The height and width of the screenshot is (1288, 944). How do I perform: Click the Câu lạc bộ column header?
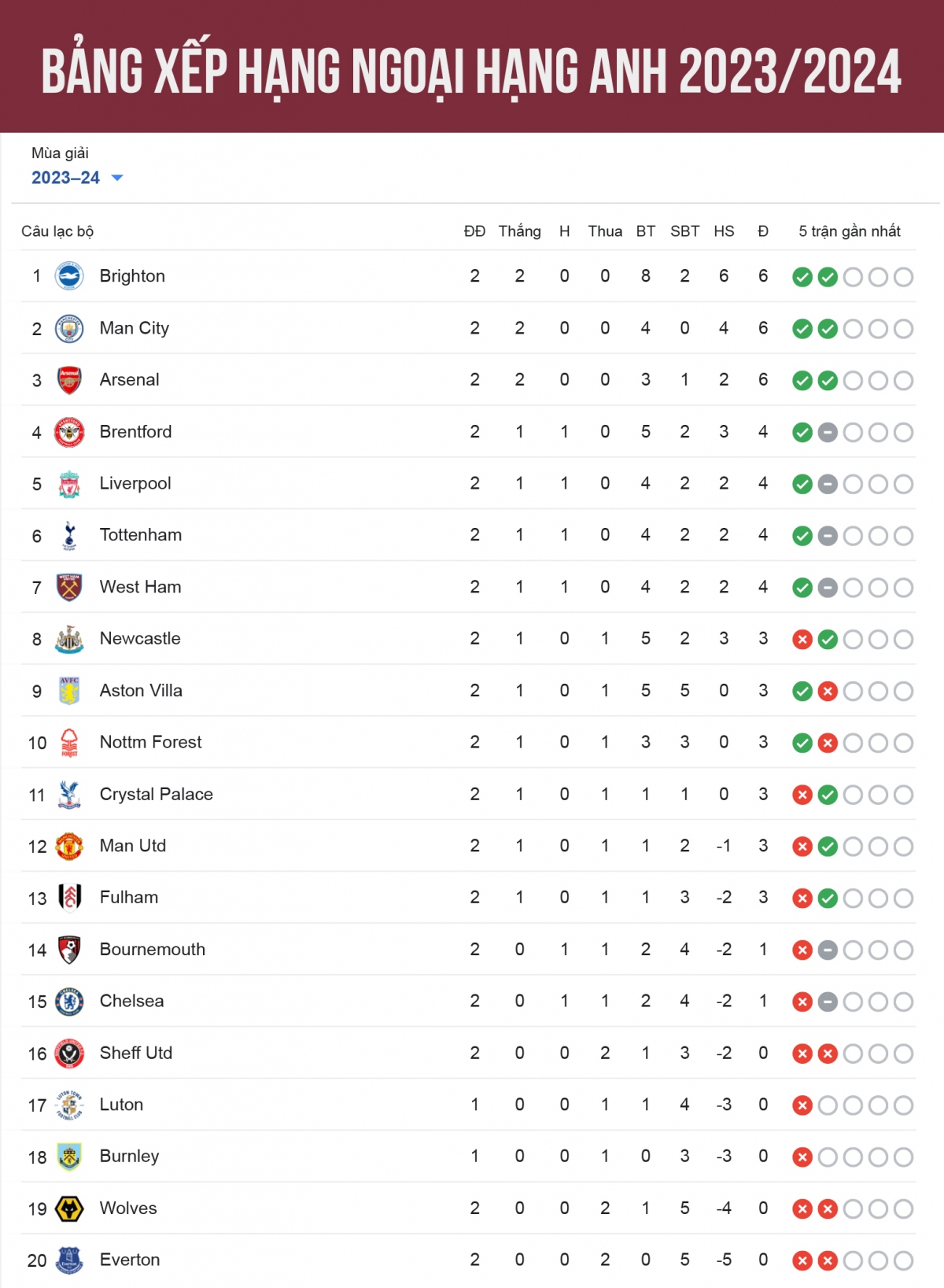point(57,231)
